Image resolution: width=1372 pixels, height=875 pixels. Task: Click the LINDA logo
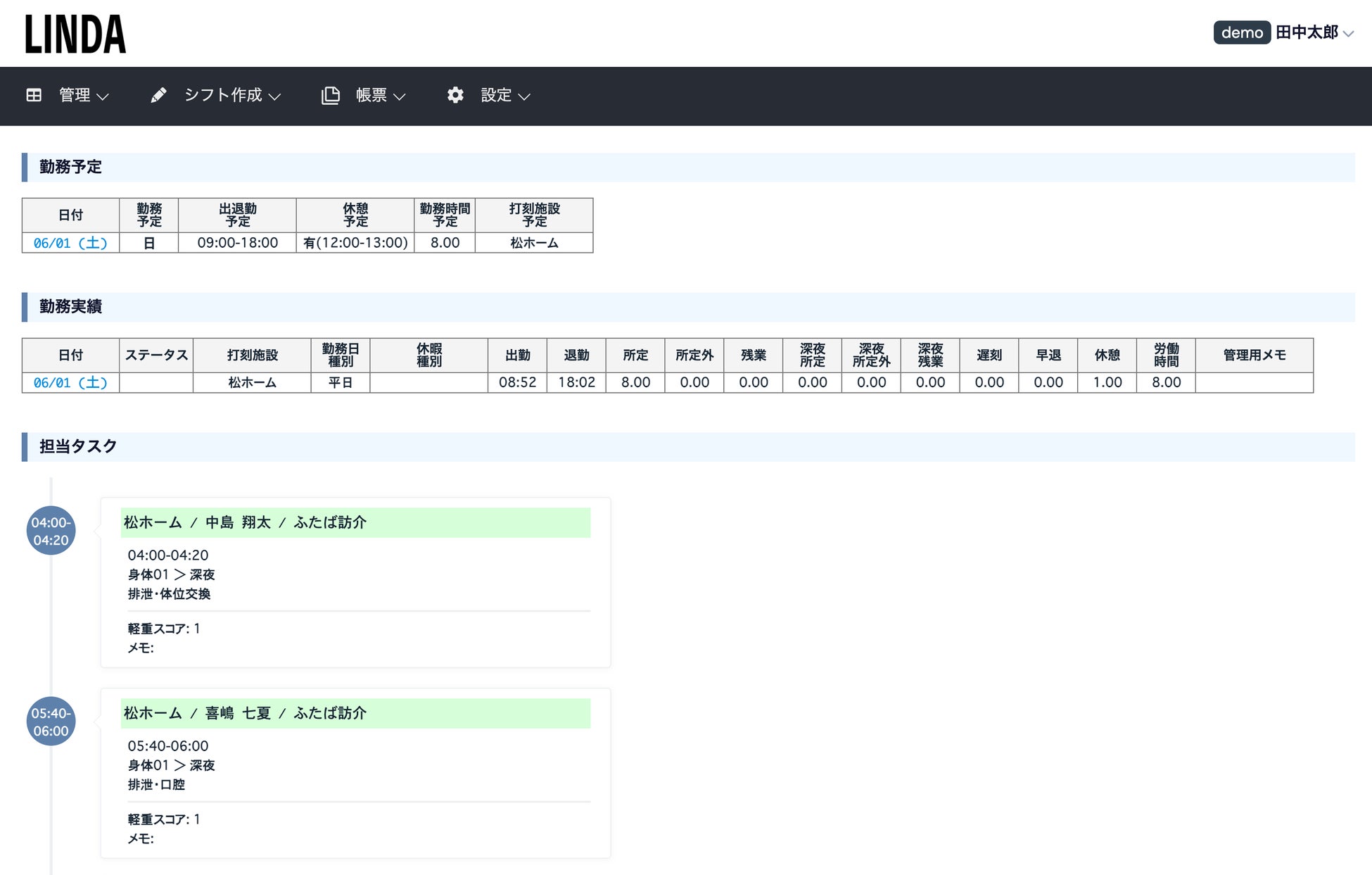pyautogui.click(x=75, y=34)
